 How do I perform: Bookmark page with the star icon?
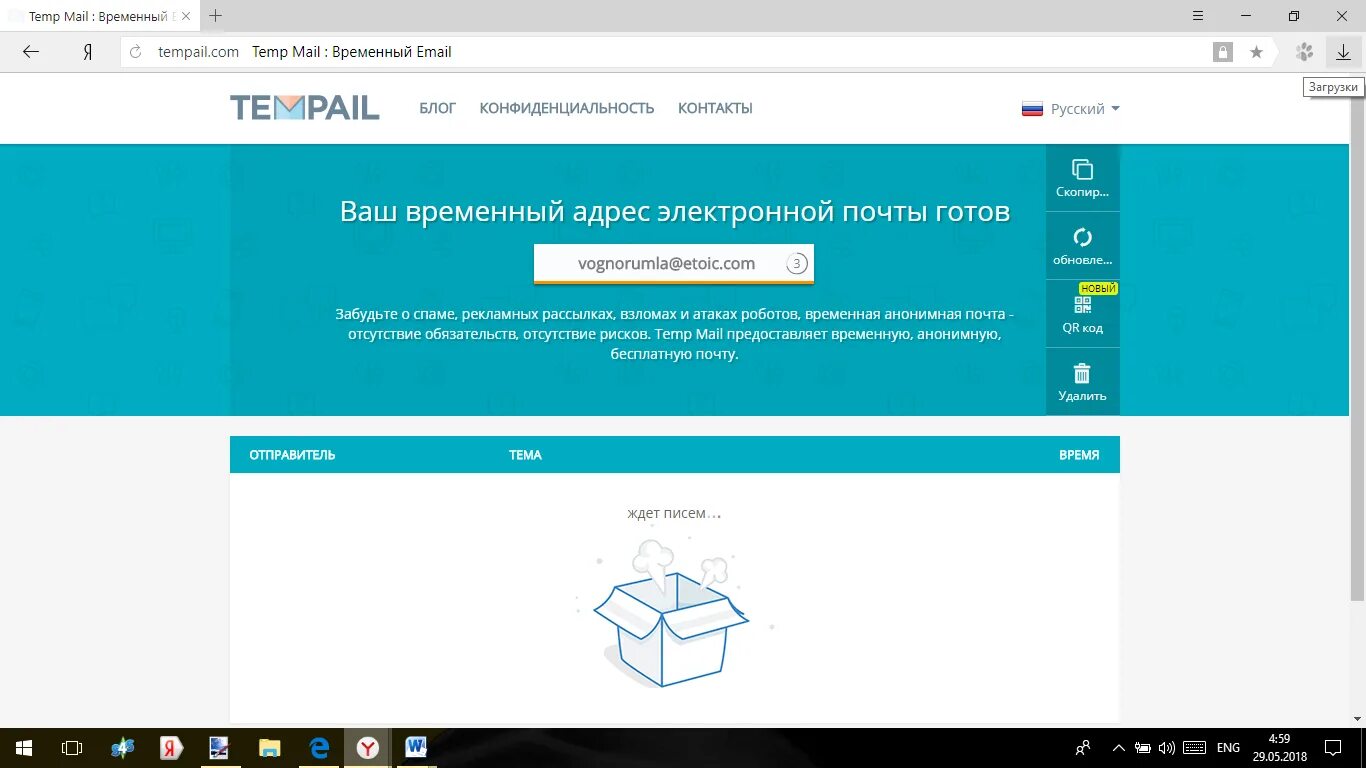point(1256,52)
